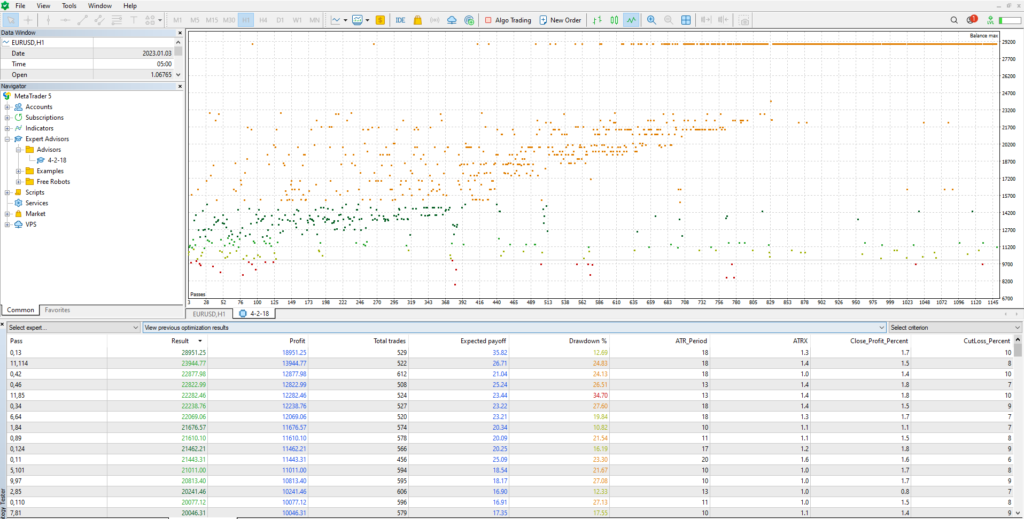Sort by Drawdown % column header
This screenshot has width=1024, height=519.
(589, 341)
